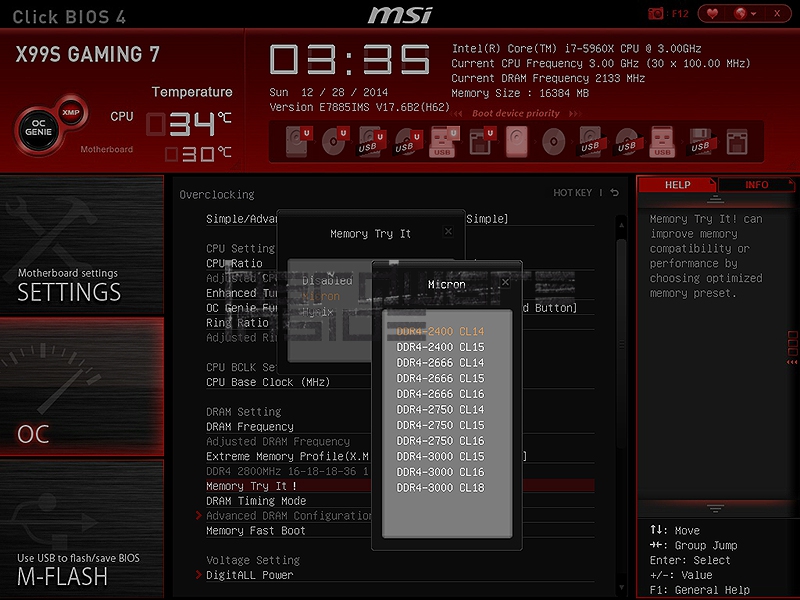The height and width of the screenshot is (600, 800).
Task: Choose DDR4-2666 CL15 preset
Action: (x=440, y=378)
